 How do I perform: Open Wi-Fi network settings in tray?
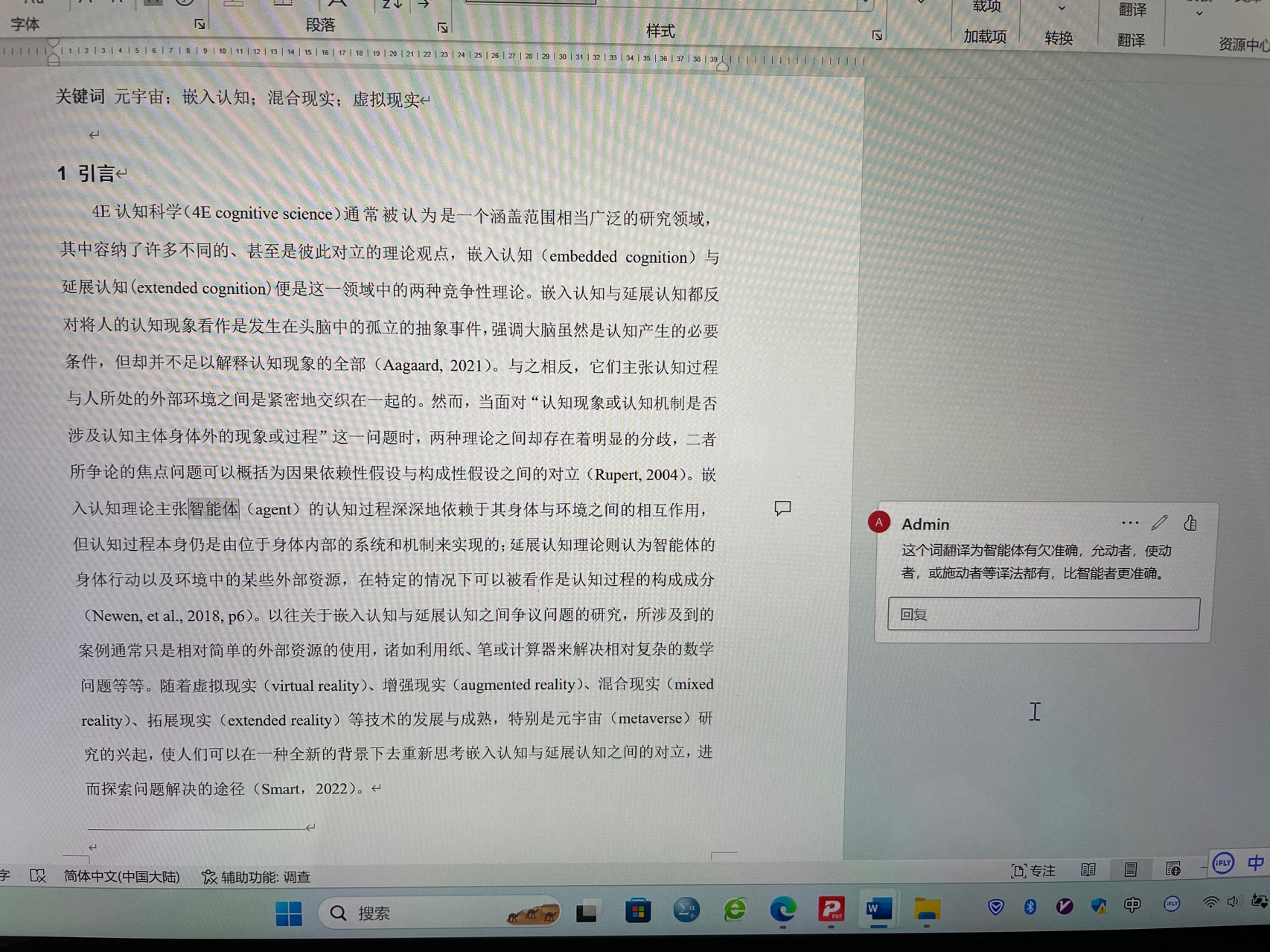click(1210, 902)
